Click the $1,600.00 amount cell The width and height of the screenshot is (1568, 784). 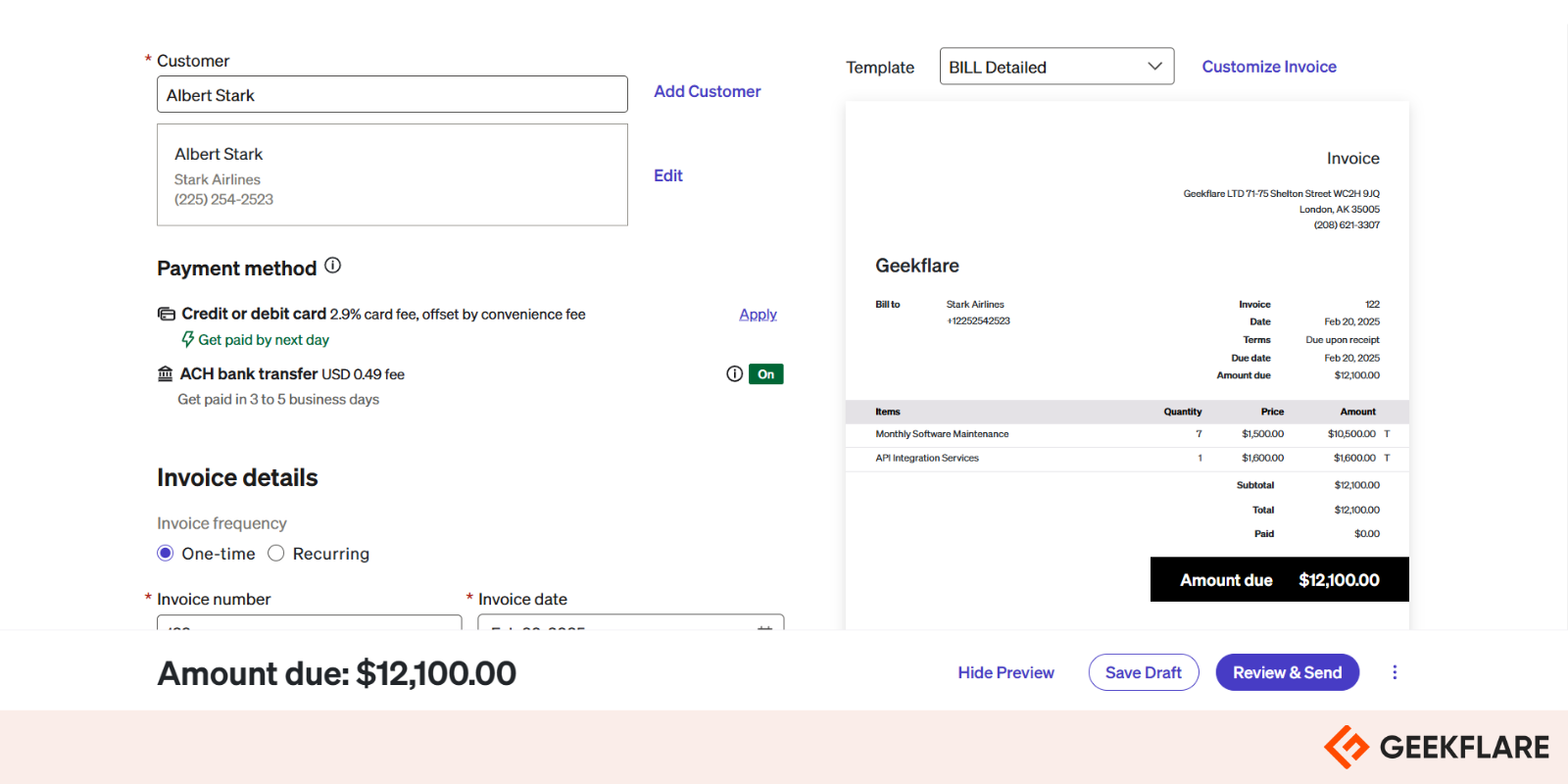click(x=1354, y=458)
